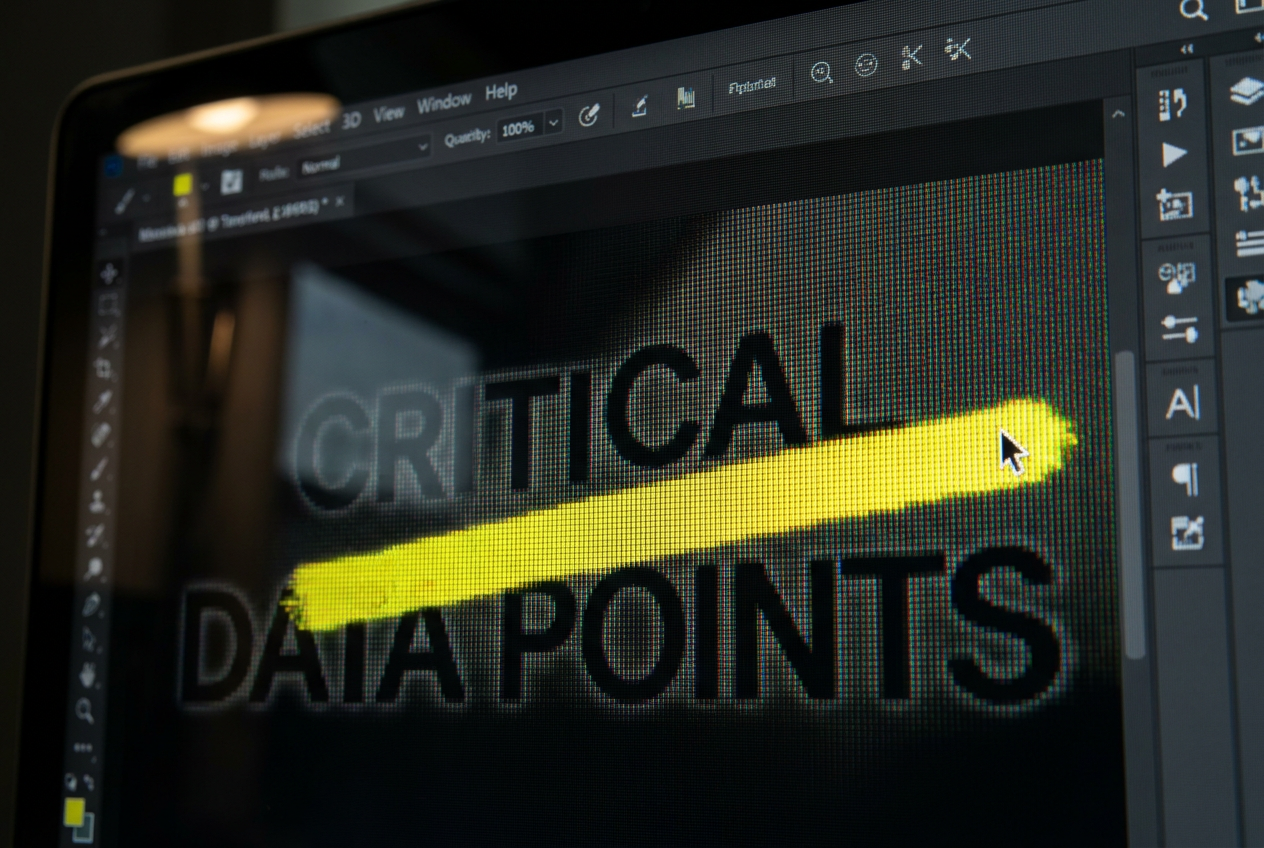Select the Eyedropper tool
Viewport: 1264px width, 848px height.
[102, 402]
